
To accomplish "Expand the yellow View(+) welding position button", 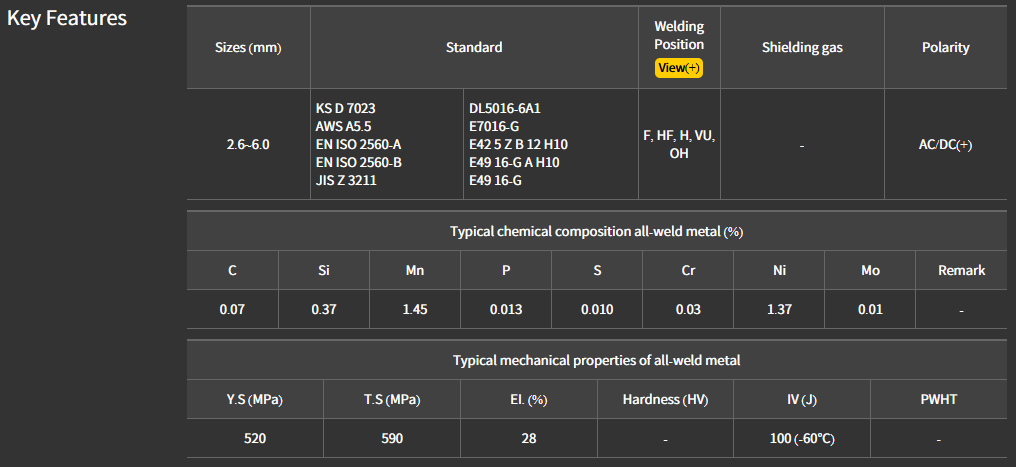I will 679,68.
